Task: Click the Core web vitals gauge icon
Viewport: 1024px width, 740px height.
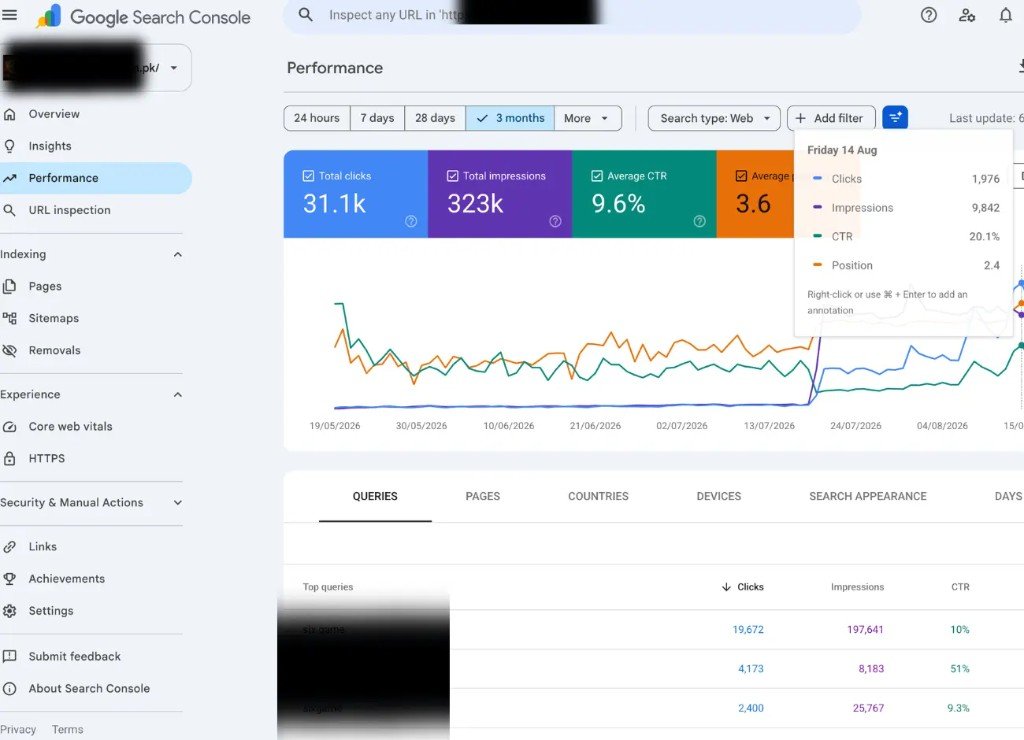Action: [10, 426]
